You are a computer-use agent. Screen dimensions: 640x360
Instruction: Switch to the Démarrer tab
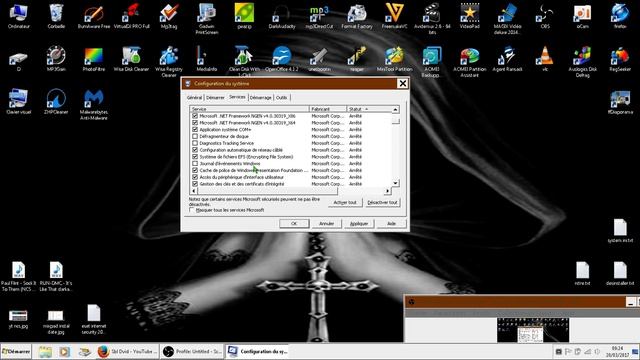click(x=215, y=98)
